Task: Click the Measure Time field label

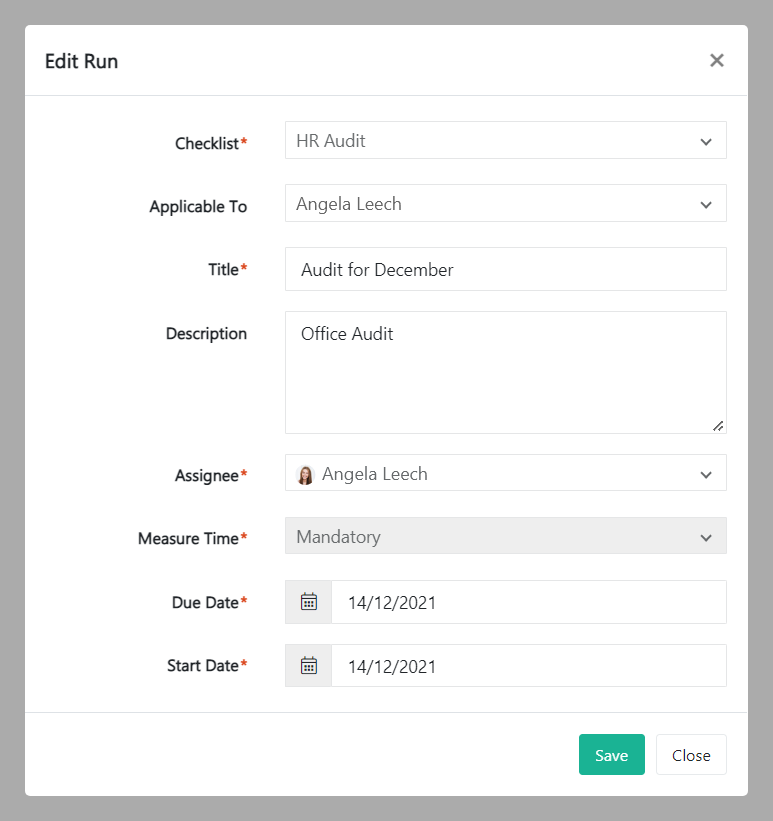Action: 188,538
